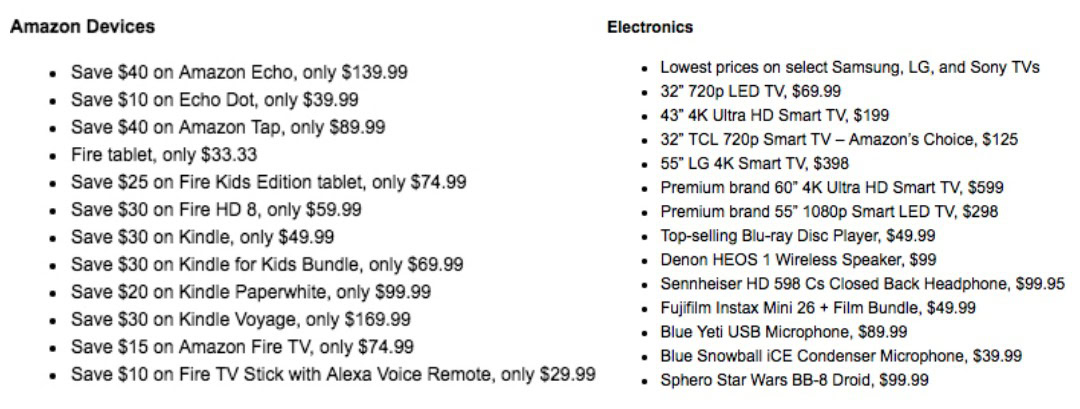
Task: Click the 43" 4K Ultra HD Smart TV
Action: (774, 115)
